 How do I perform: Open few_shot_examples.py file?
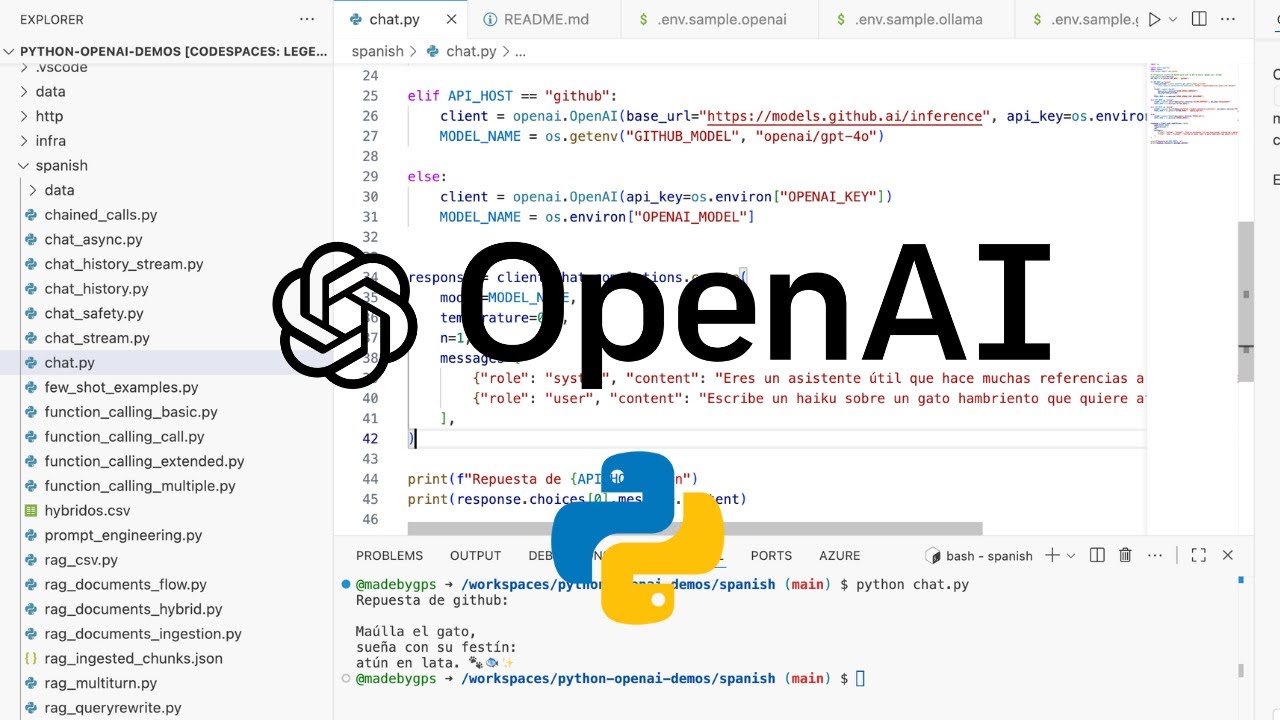click(166, 387)
